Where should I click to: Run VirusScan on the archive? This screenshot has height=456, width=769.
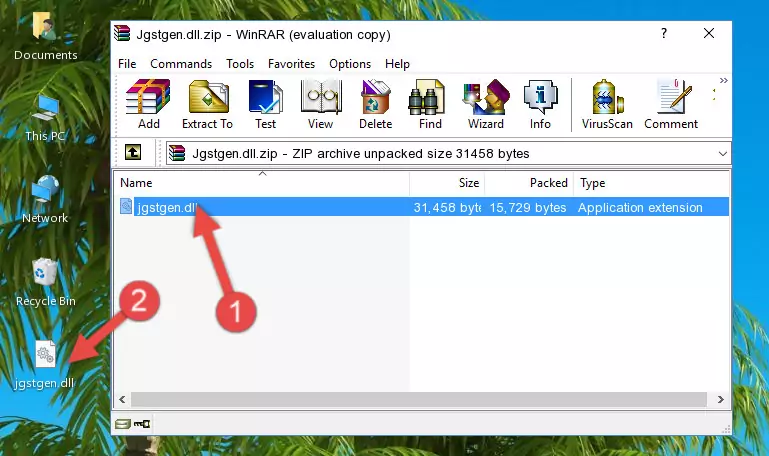point(607,104)
